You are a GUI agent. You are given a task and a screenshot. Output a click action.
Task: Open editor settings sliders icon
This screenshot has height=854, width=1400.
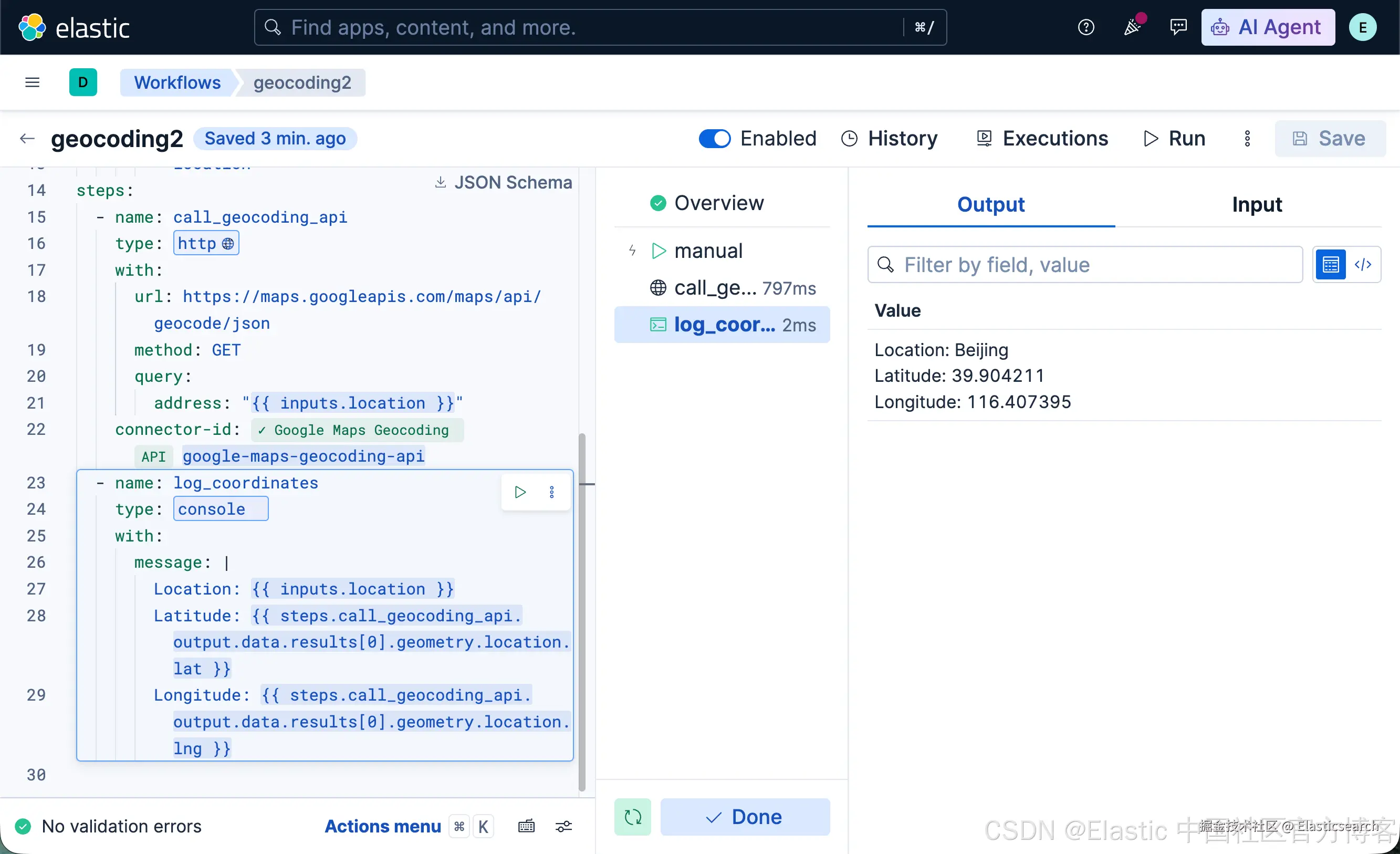563,826
